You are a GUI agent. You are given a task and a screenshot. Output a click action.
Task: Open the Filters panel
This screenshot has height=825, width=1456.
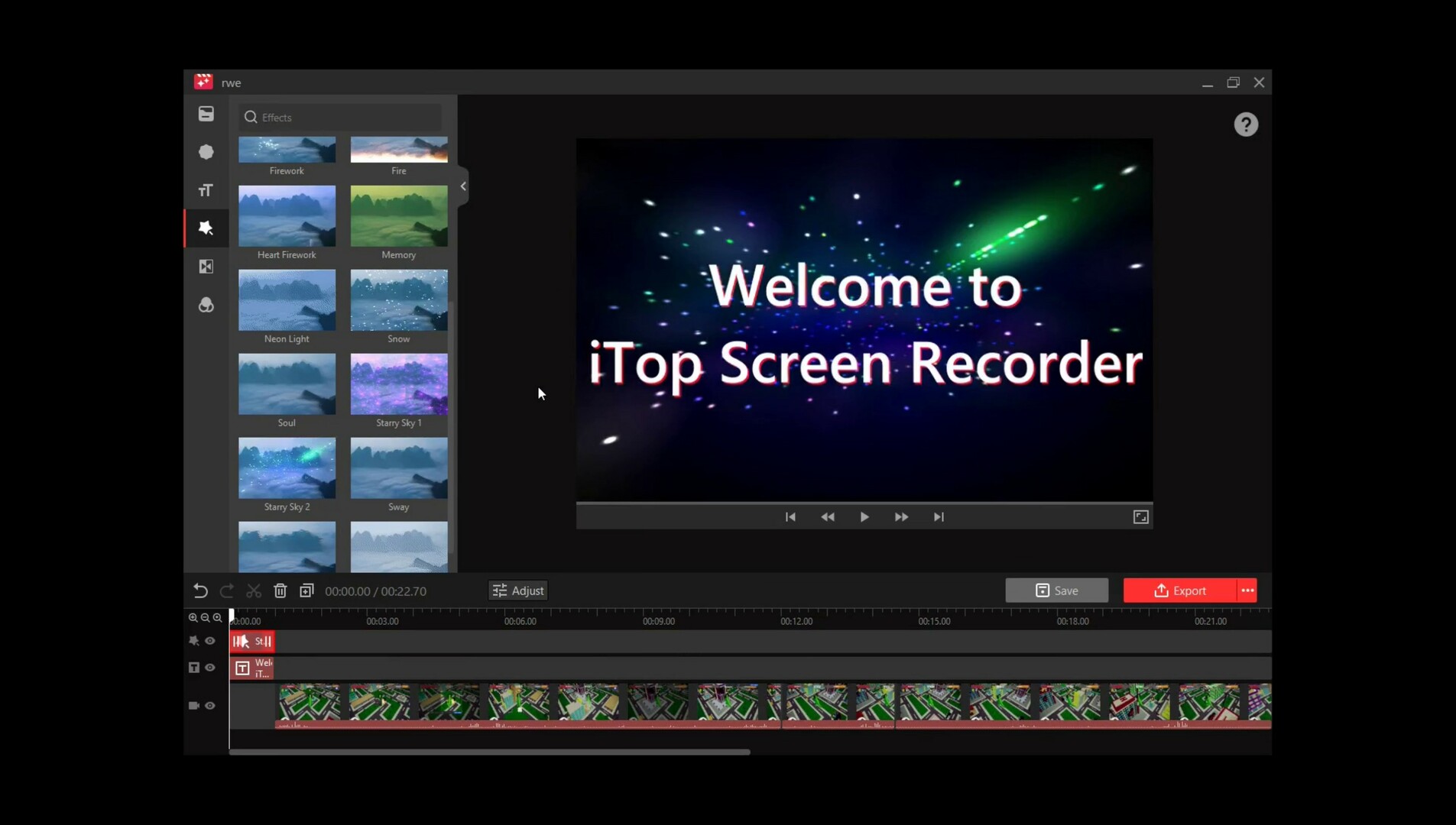click(x=205, y=305)
